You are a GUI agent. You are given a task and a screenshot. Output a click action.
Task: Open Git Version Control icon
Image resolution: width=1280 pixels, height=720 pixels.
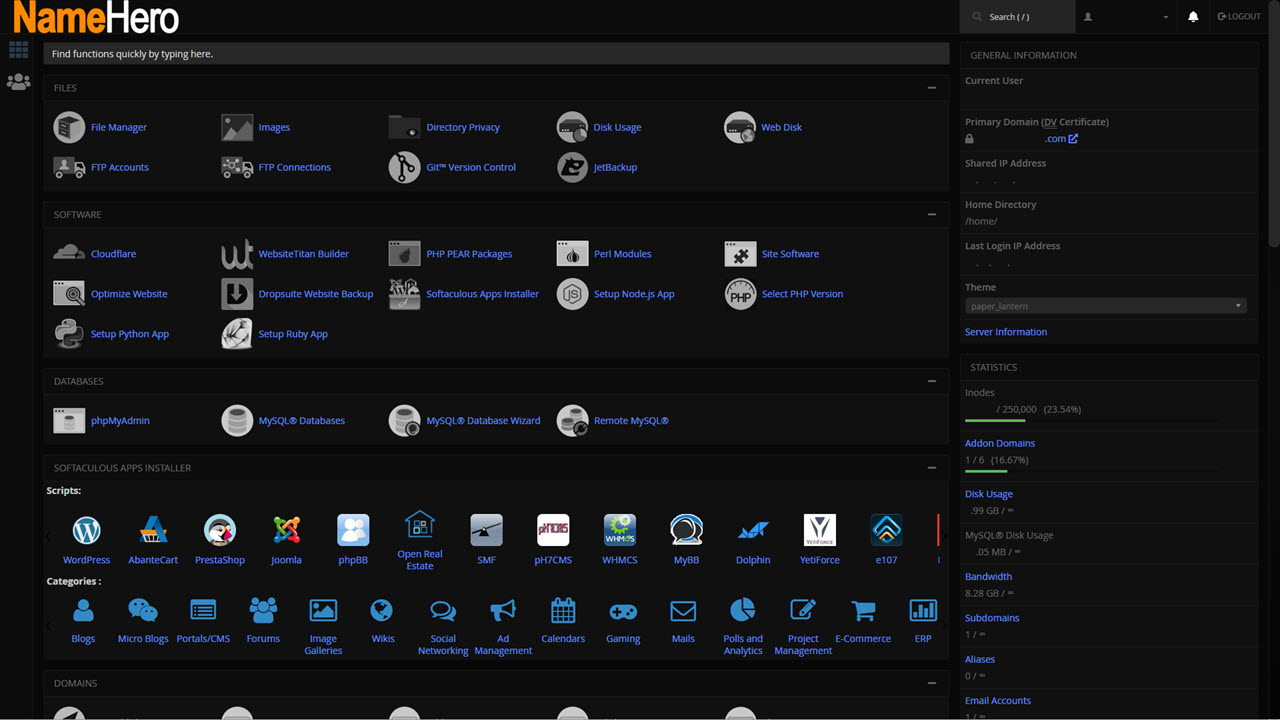click(x=405, y=167)
